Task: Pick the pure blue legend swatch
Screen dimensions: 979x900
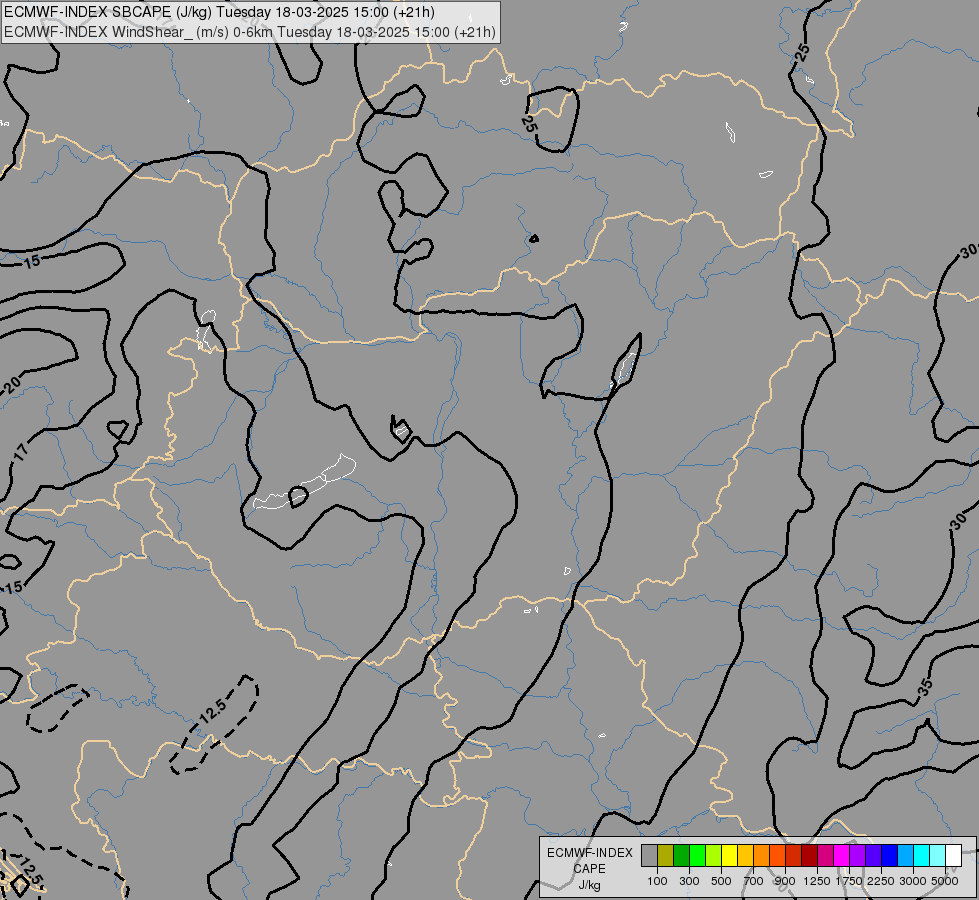Action: point(890,856)
